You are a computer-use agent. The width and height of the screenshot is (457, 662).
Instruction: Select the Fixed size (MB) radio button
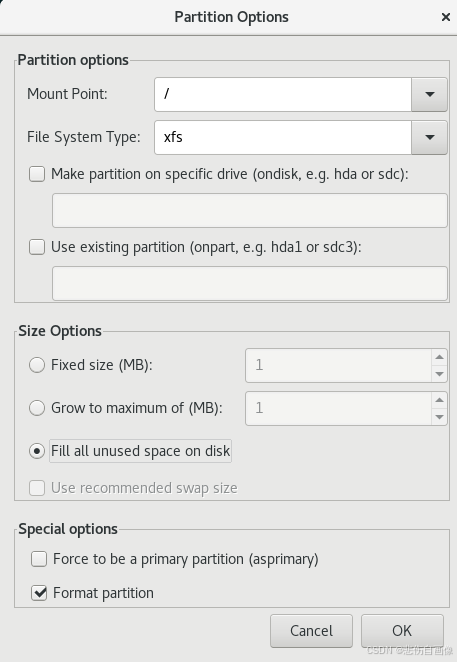pos(37,365)
